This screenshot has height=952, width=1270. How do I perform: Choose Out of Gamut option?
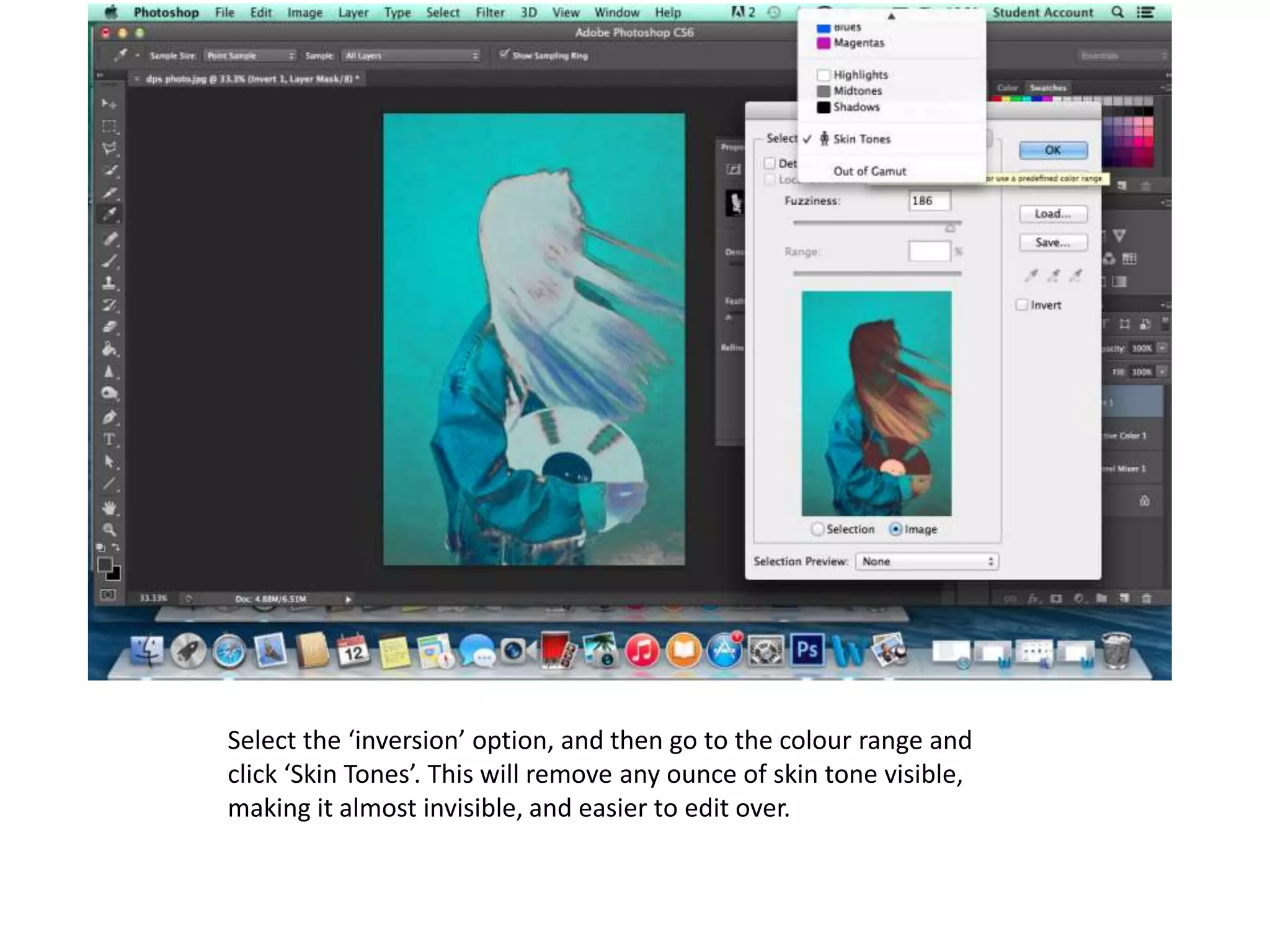892,171
